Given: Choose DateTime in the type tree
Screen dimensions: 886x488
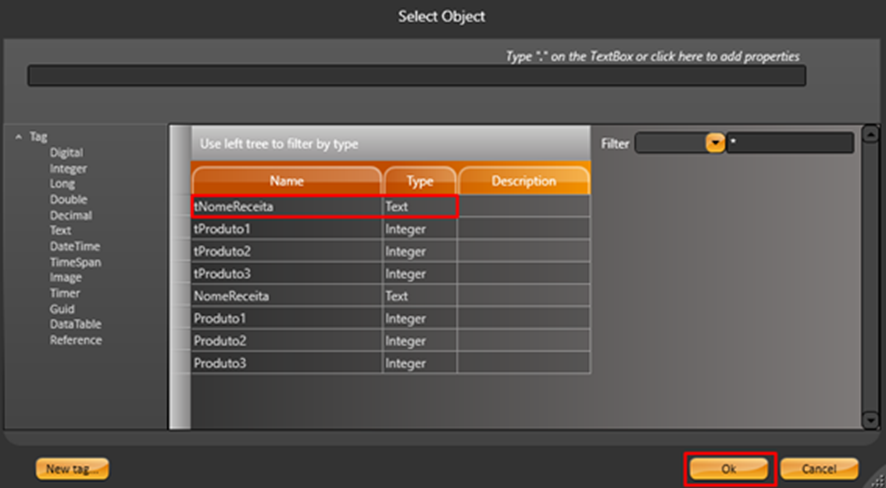Looking at the screenshot, I should [x=74, y=246].
